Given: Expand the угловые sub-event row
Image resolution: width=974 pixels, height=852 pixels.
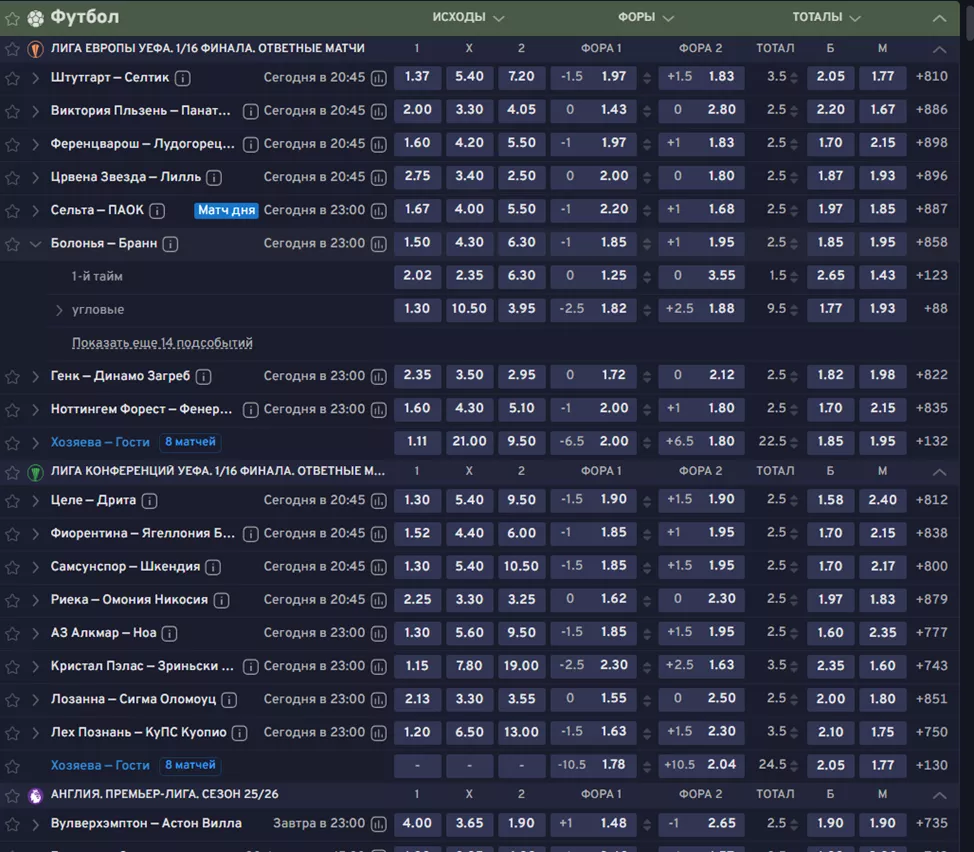Looking at the screenshot, I should click(59, 310).
